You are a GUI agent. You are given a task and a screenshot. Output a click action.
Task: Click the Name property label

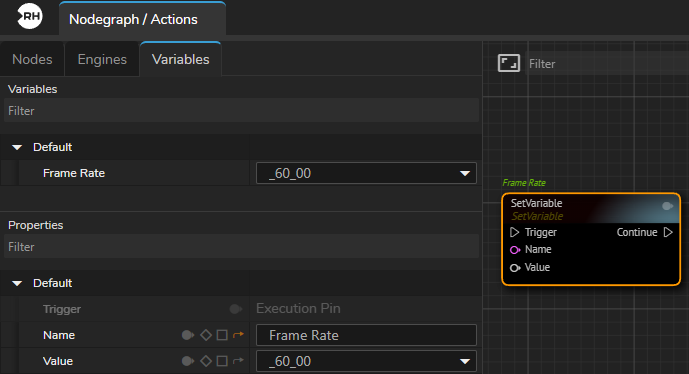point(59,335)
